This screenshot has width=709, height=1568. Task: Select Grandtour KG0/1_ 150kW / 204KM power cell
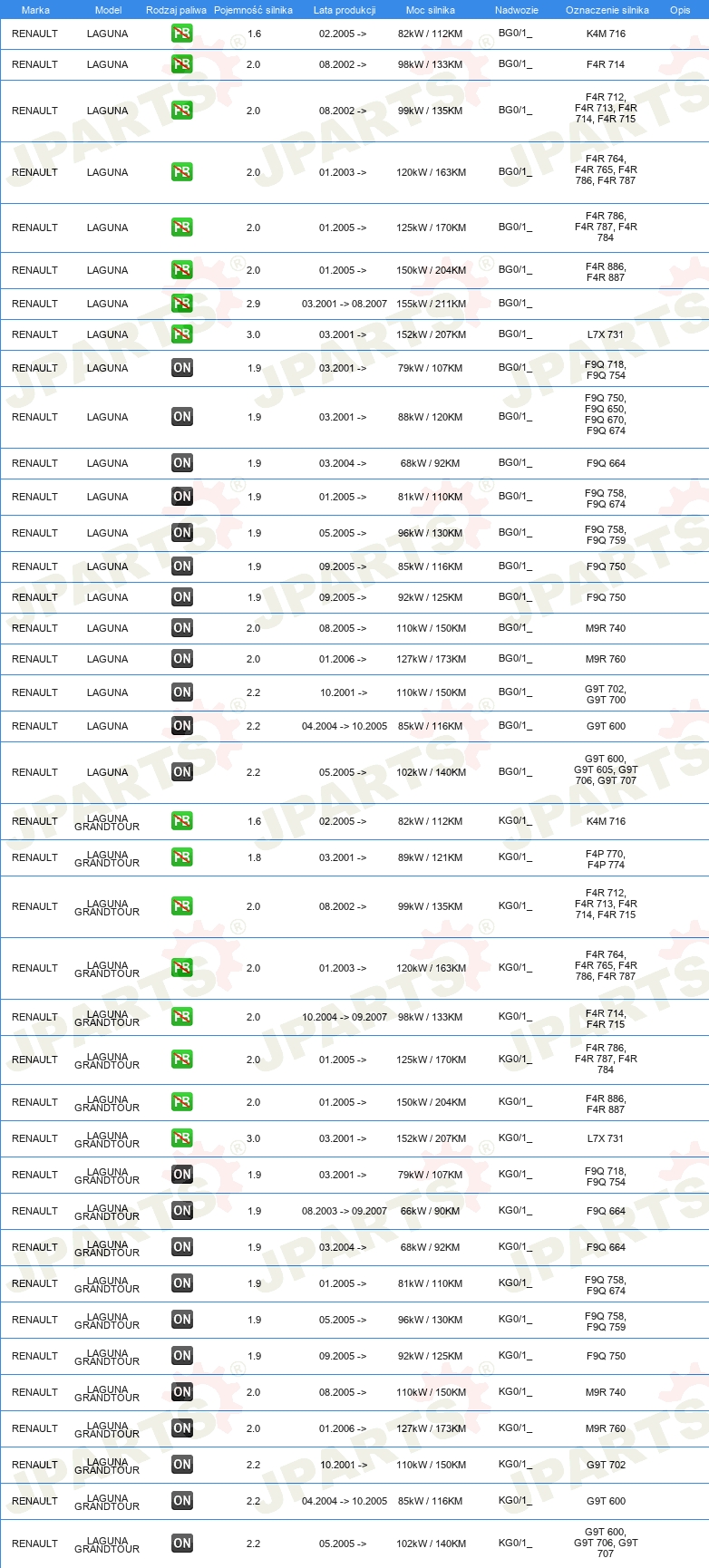431,1102
